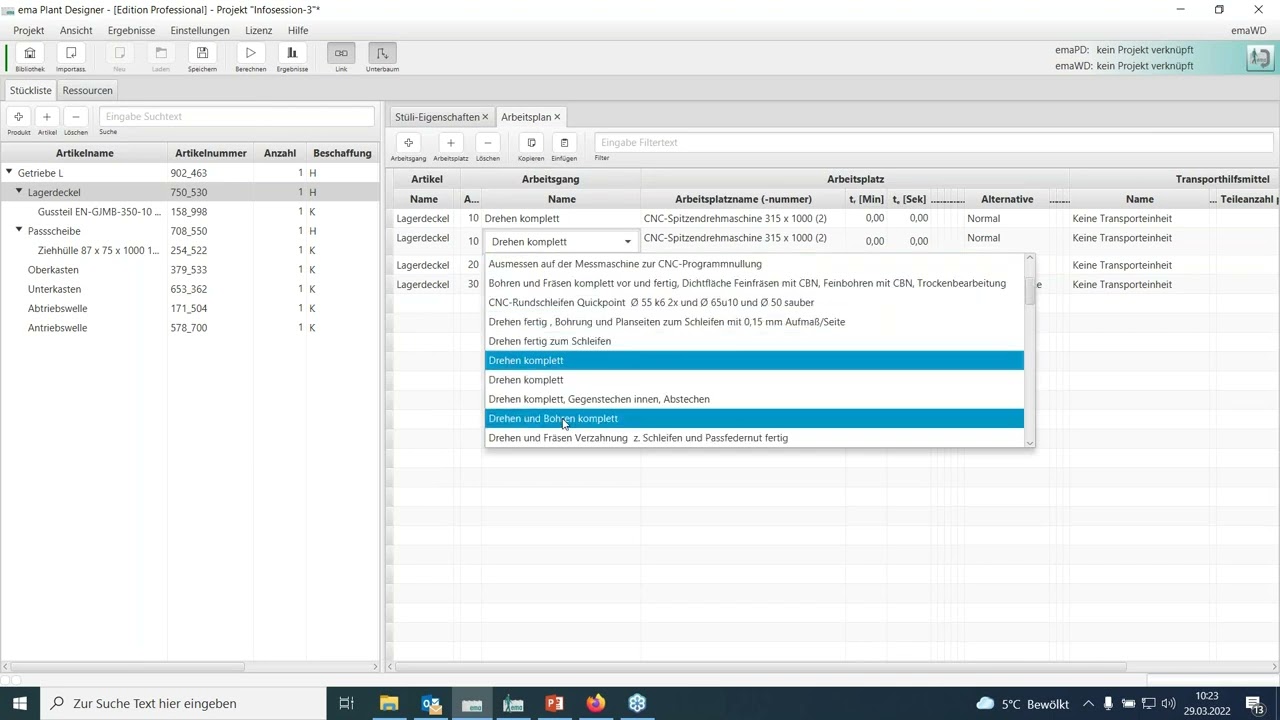Collapse the Getriebe L tree node
The image size is (1280, 720).
tap(9, 172)
